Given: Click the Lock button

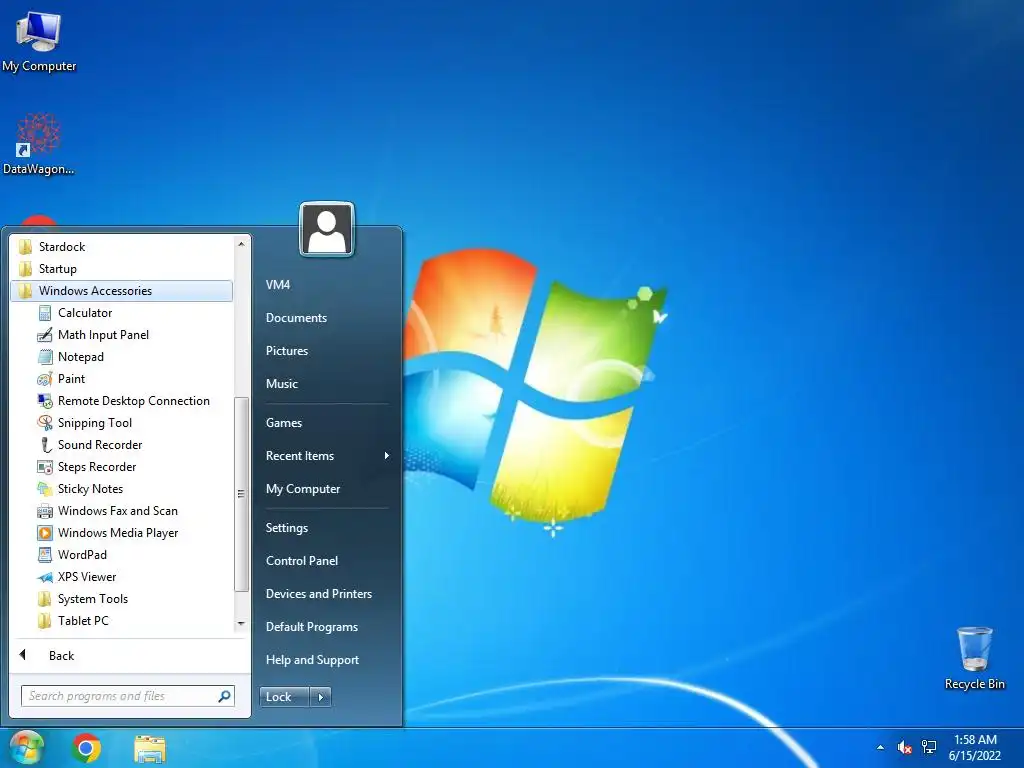Looking at the screenshot, I should coord(284,697).
